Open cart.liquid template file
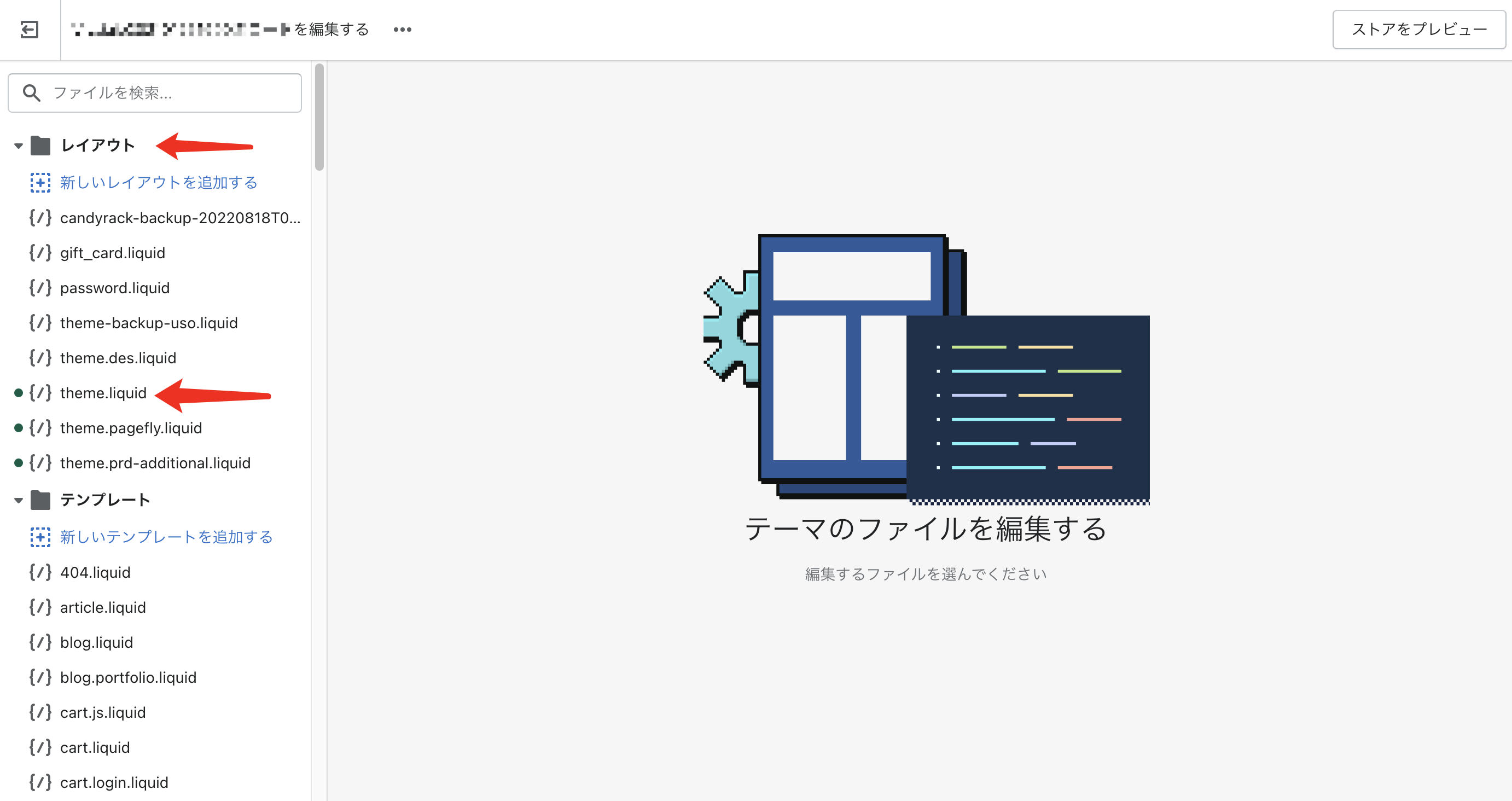This screenshot has height=801, width=1512. [95, 747]
